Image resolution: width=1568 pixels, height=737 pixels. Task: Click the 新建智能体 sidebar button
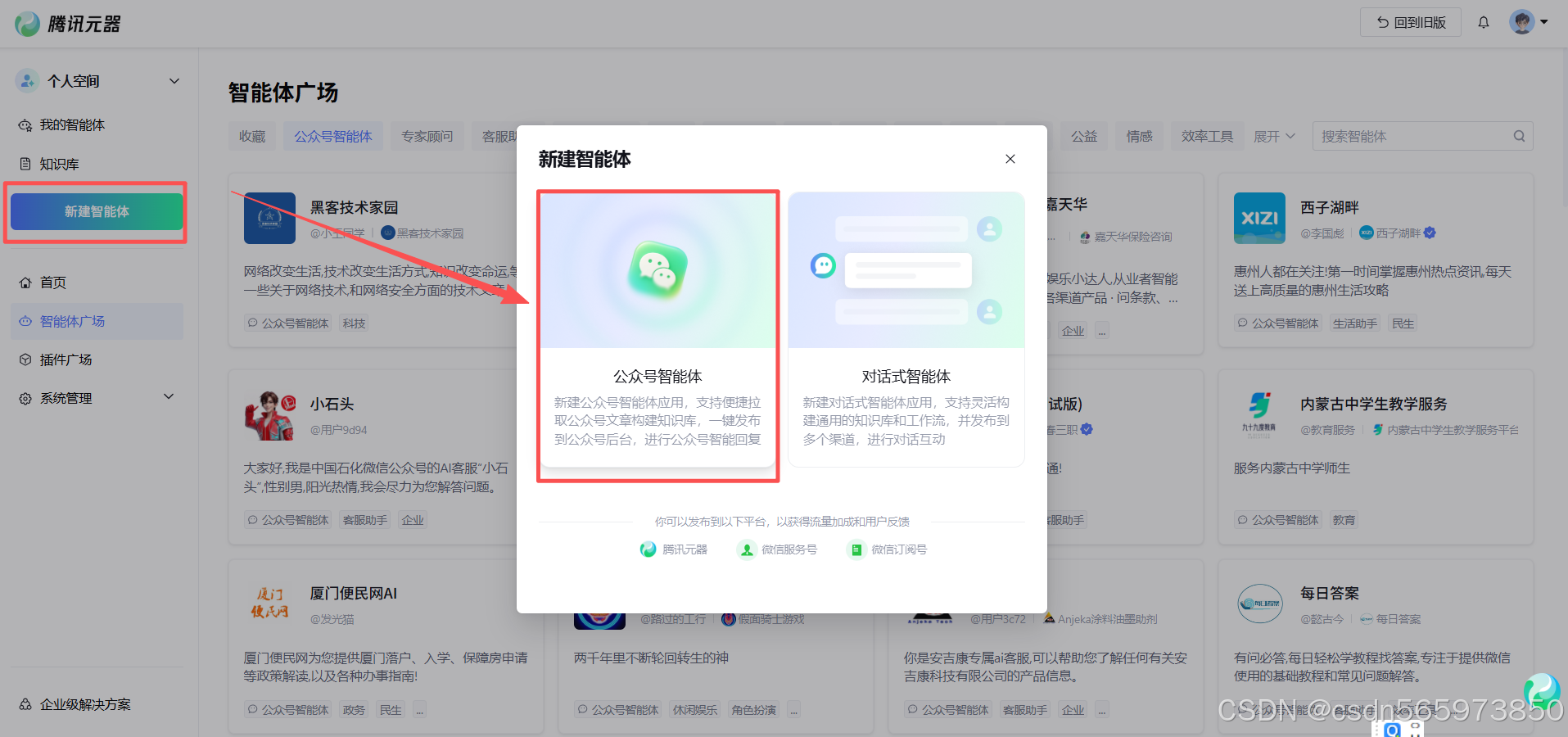pyautogui.click(x=95, y=210)
